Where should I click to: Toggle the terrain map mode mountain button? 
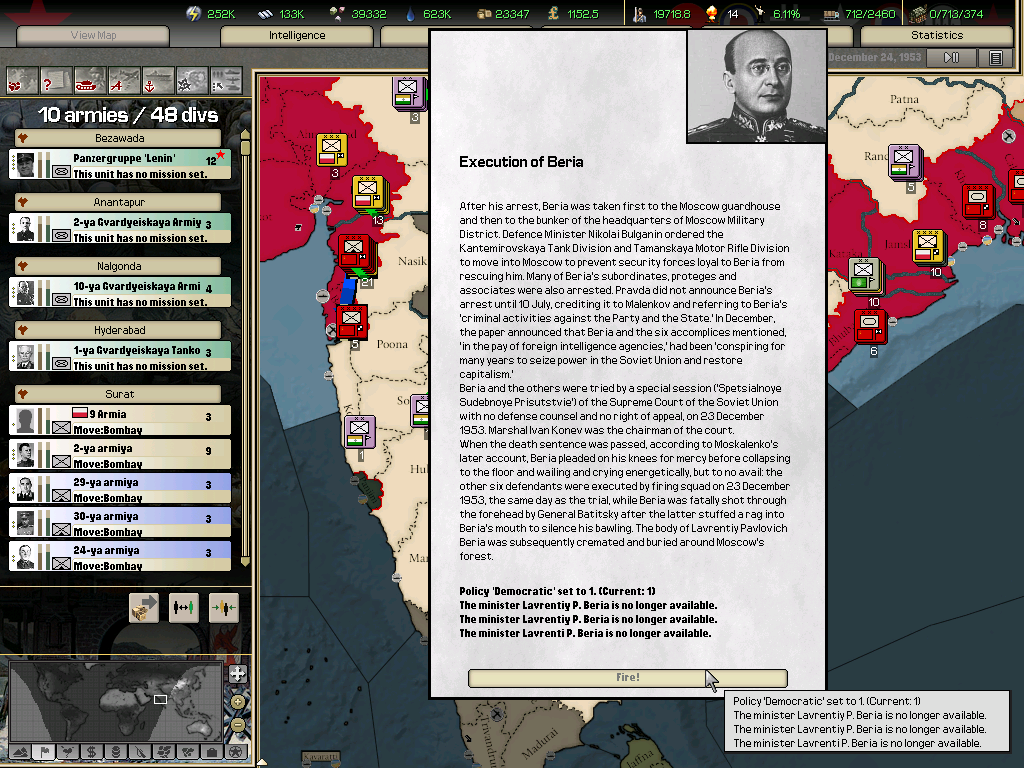coord(19,751)
